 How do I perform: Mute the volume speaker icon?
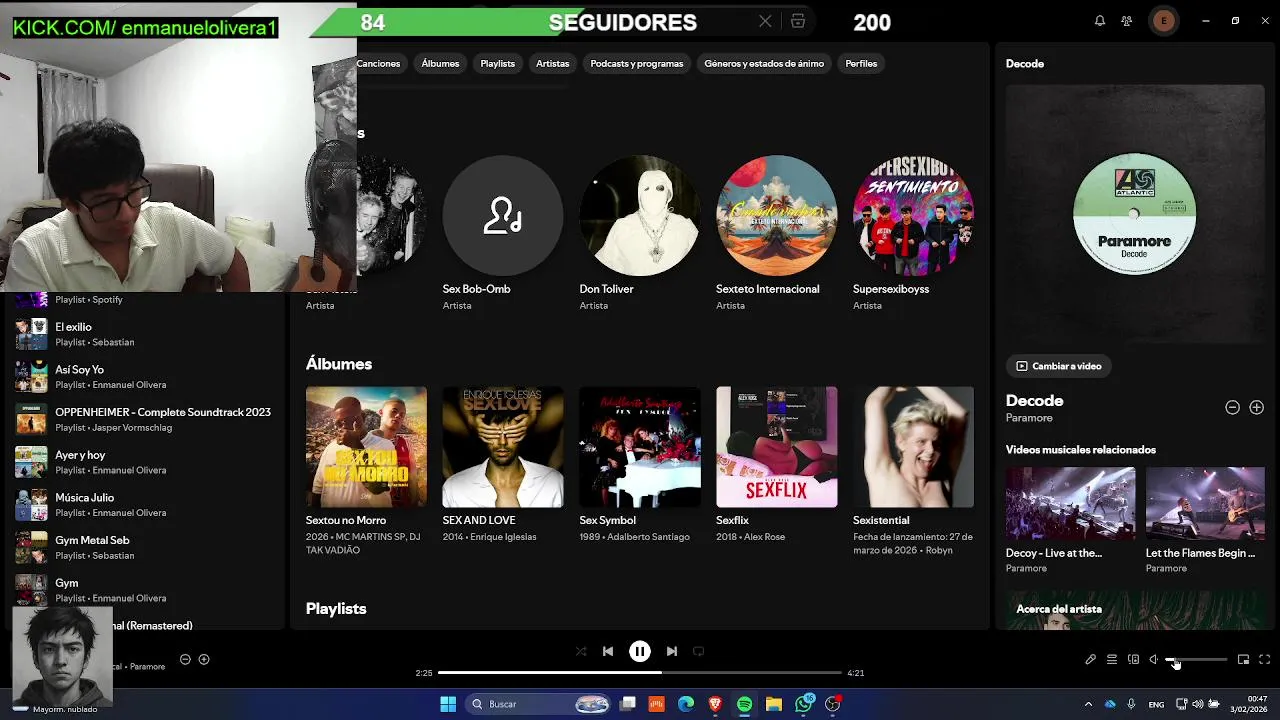point(1153,659)
